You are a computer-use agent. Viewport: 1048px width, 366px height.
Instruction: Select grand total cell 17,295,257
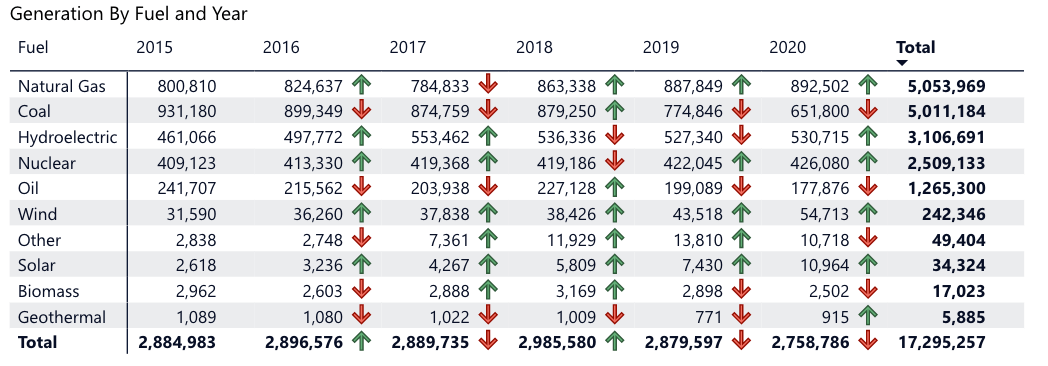(940, 343)
